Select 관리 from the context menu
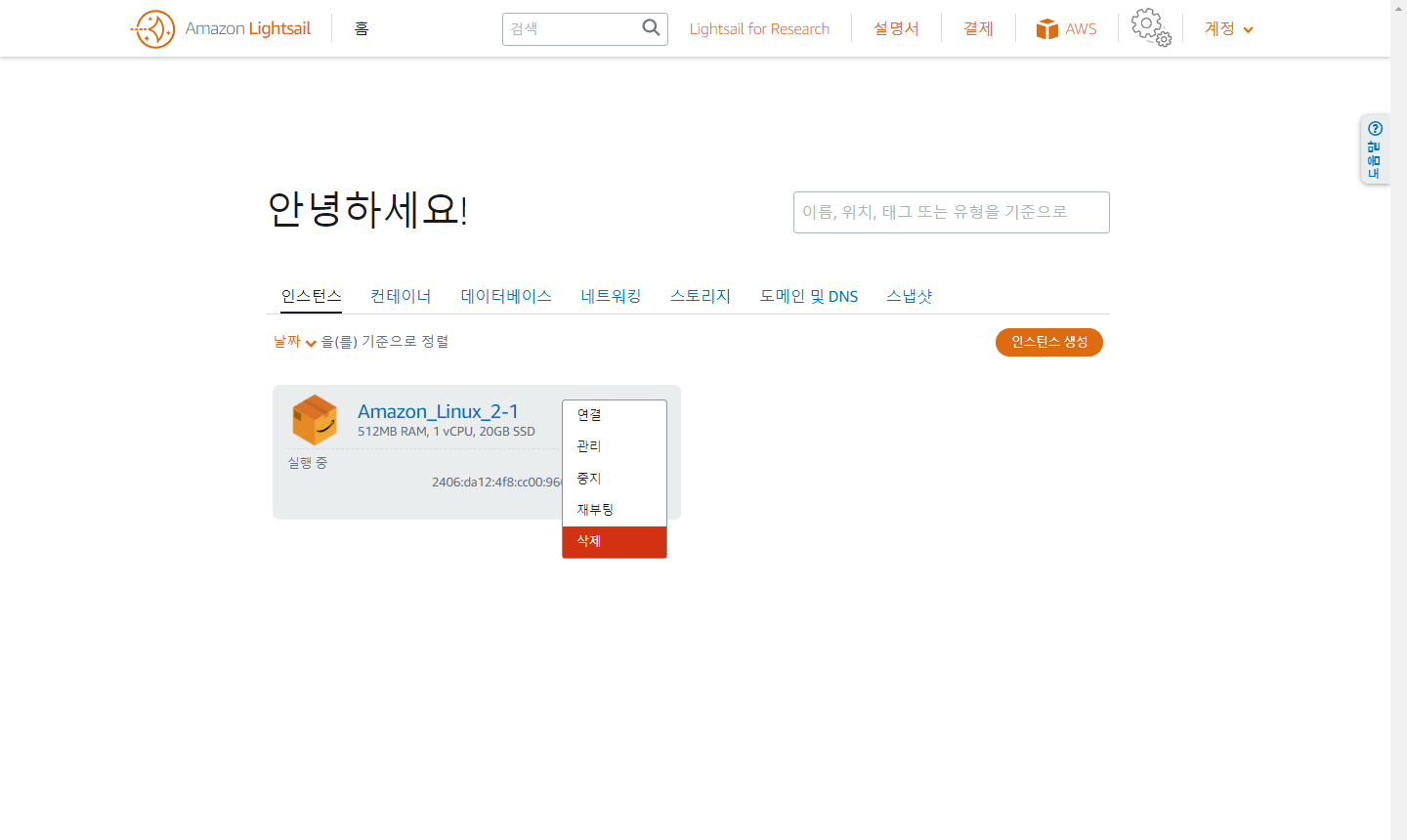 tap(615, 446)
